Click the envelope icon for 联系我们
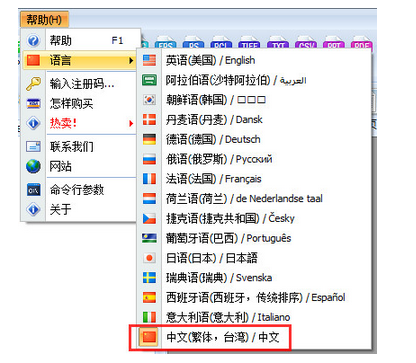Image resolution: width=416 pixels, height=363 pixels. pos(33,146)
